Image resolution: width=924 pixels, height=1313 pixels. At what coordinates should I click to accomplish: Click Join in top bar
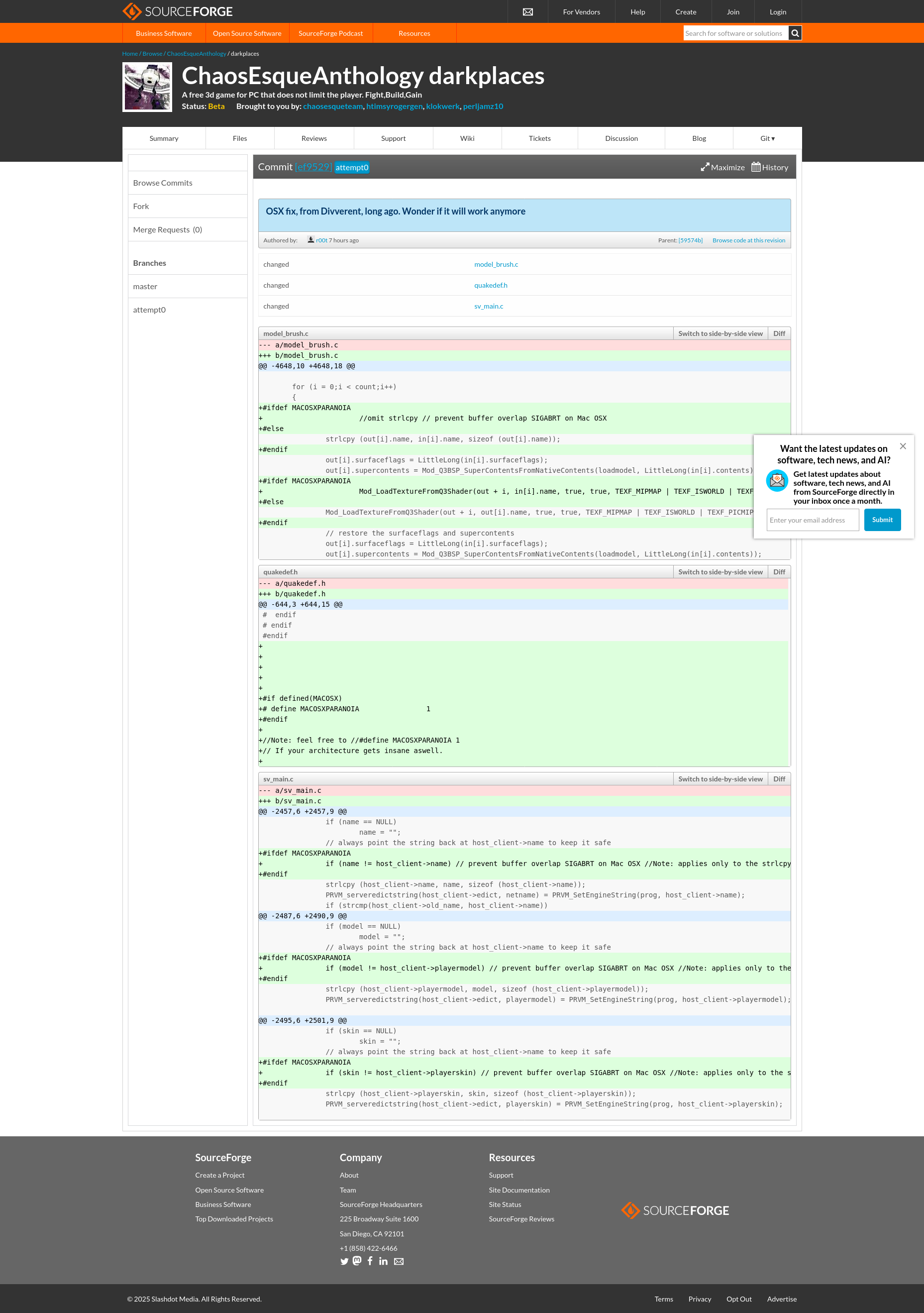click(733, 12)
